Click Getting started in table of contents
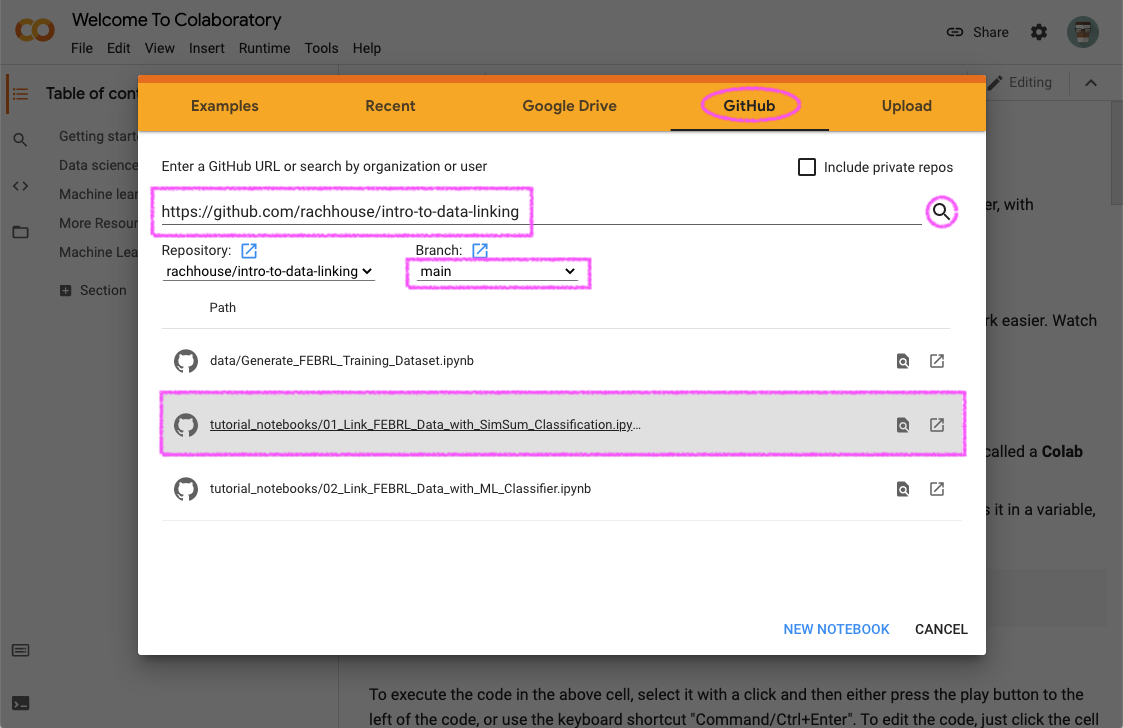The image size is (1123, 728). [x=98, y=136]
